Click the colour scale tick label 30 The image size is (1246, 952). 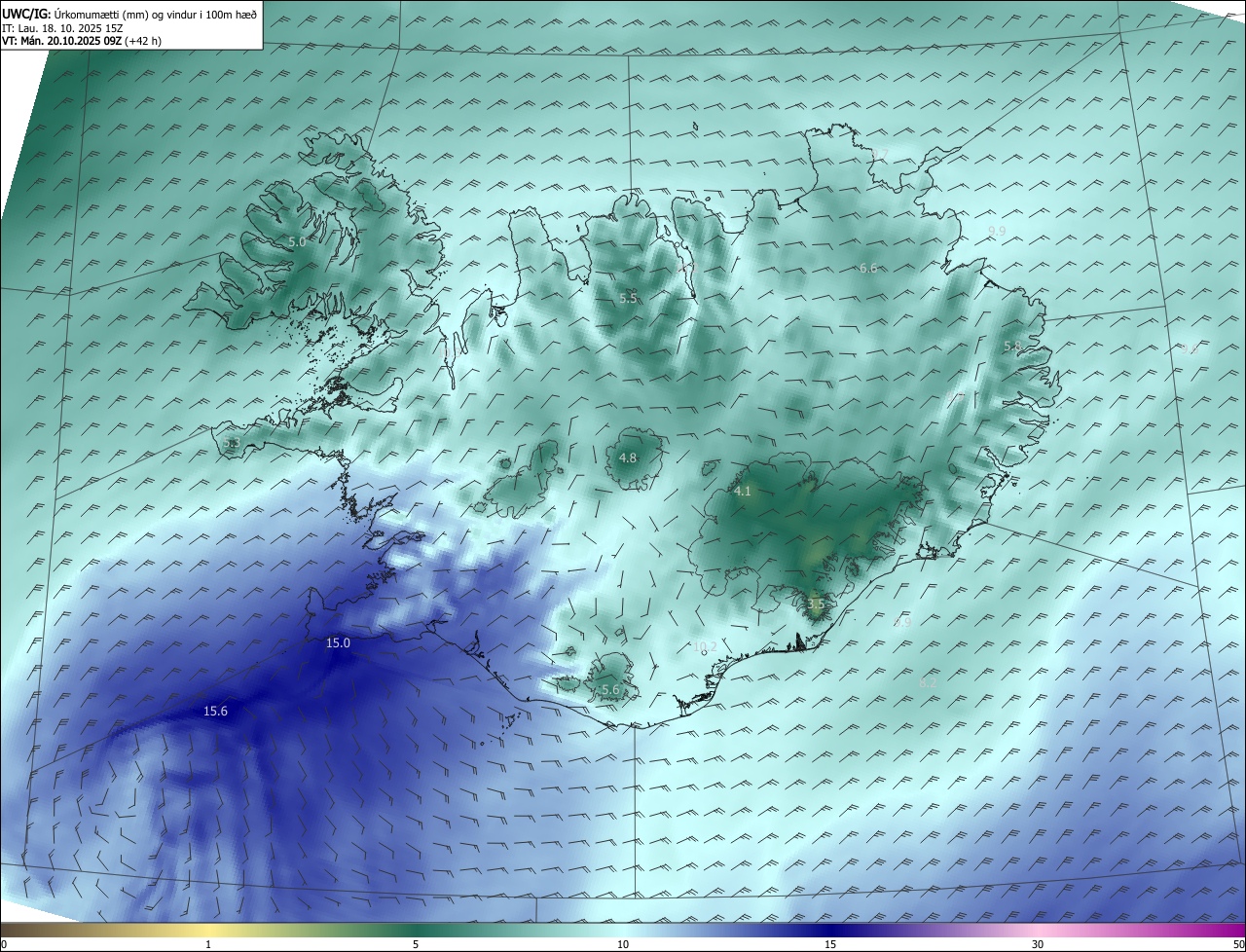[1038, 944]
